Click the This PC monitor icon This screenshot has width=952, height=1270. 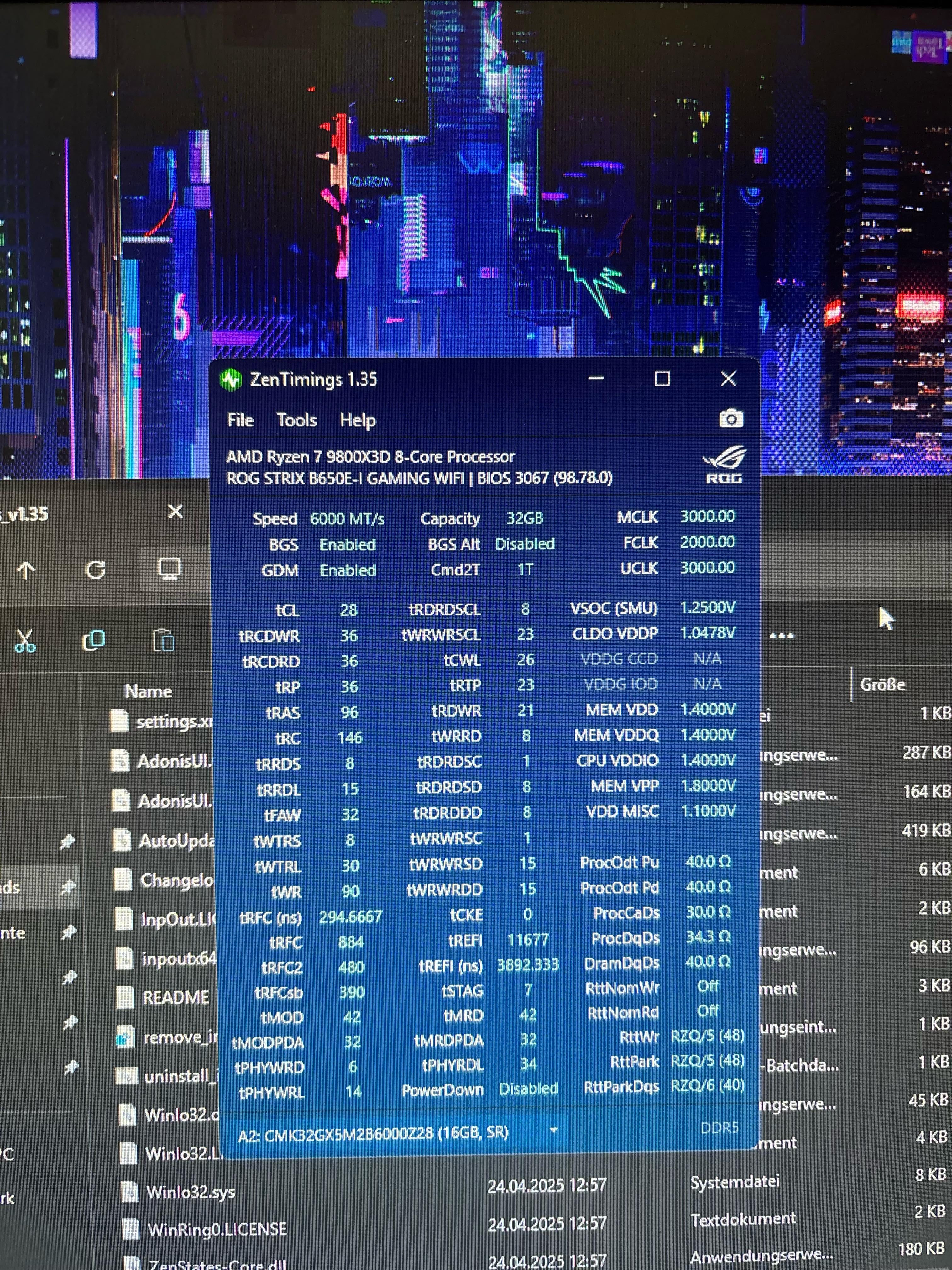[x=169, y=569]
